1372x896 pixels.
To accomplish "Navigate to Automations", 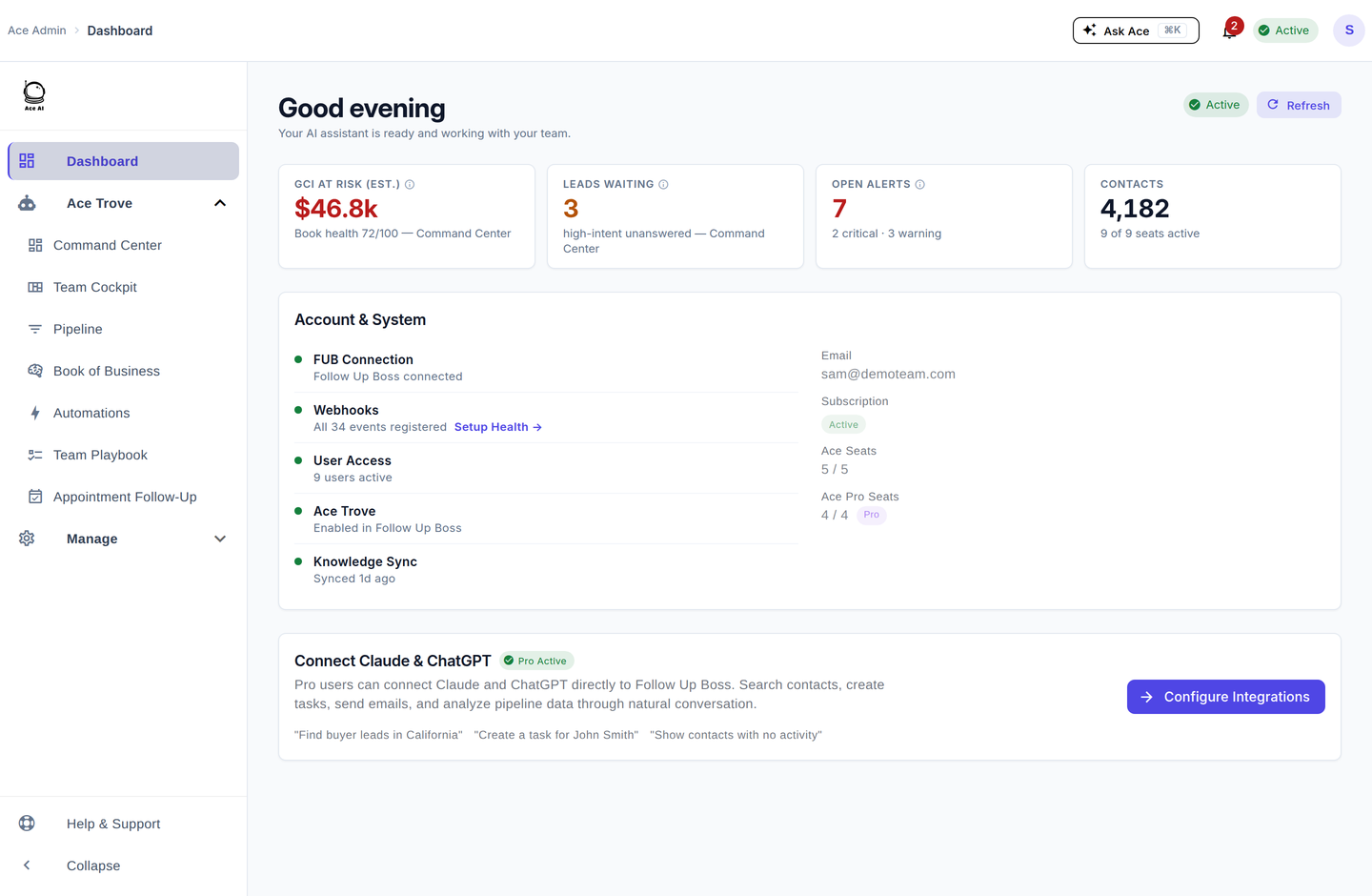I will coord(124,413).
